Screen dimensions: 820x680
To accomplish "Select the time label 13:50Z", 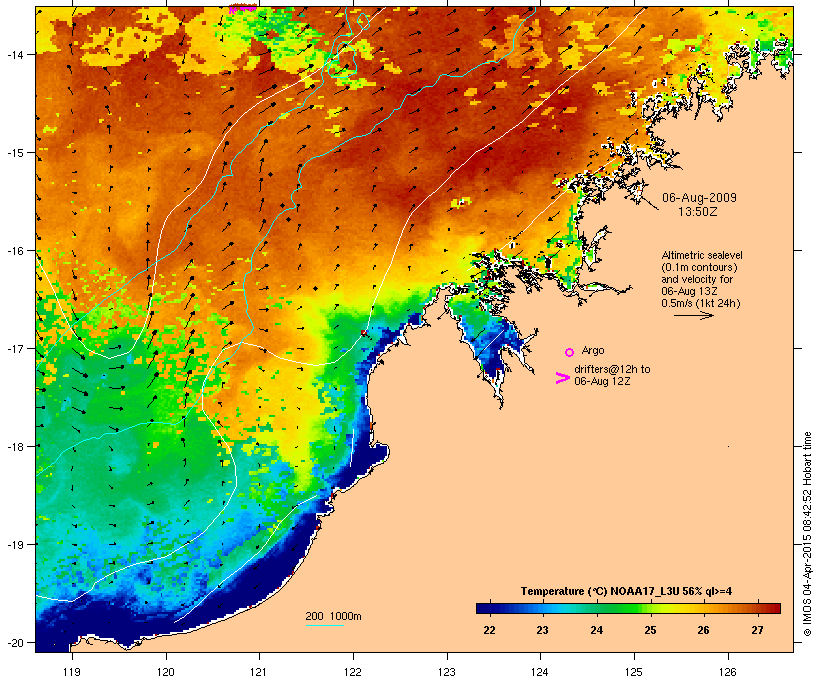I will (x=698, y=212).
